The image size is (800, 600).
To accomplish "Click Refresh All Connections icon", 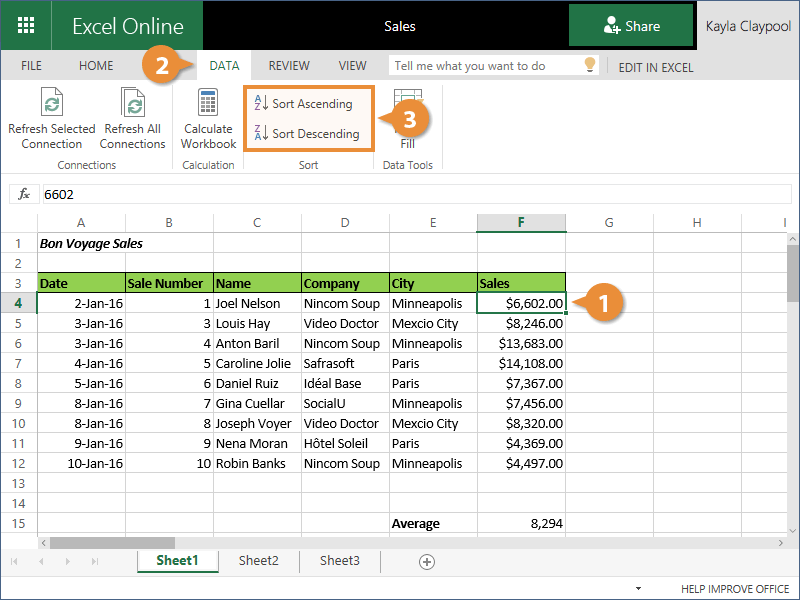I will pyautogui.click(x=132, y=103).
